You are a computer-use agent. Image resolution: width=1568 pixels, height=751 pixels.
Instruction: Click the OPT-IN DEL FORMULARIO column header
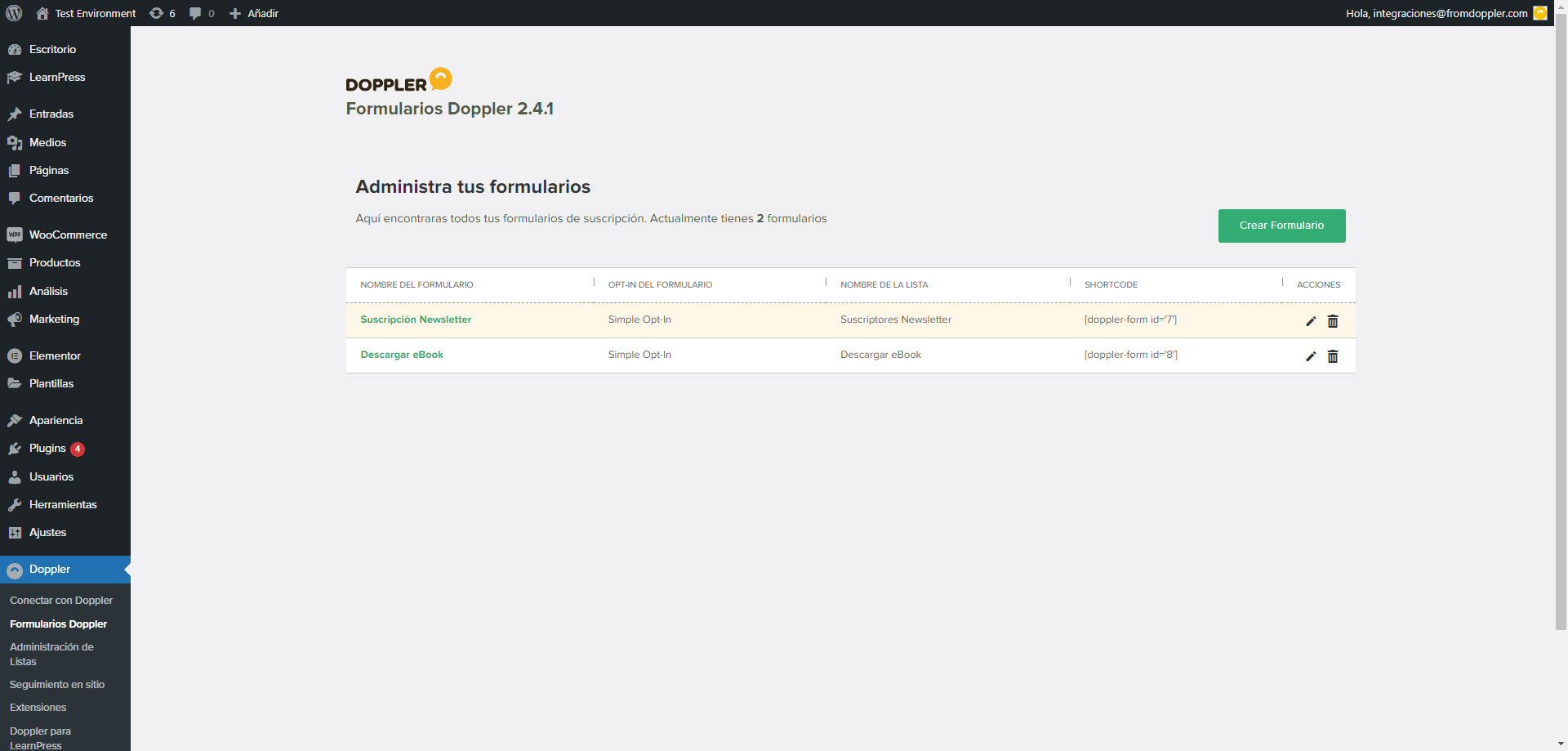(660, 284)
